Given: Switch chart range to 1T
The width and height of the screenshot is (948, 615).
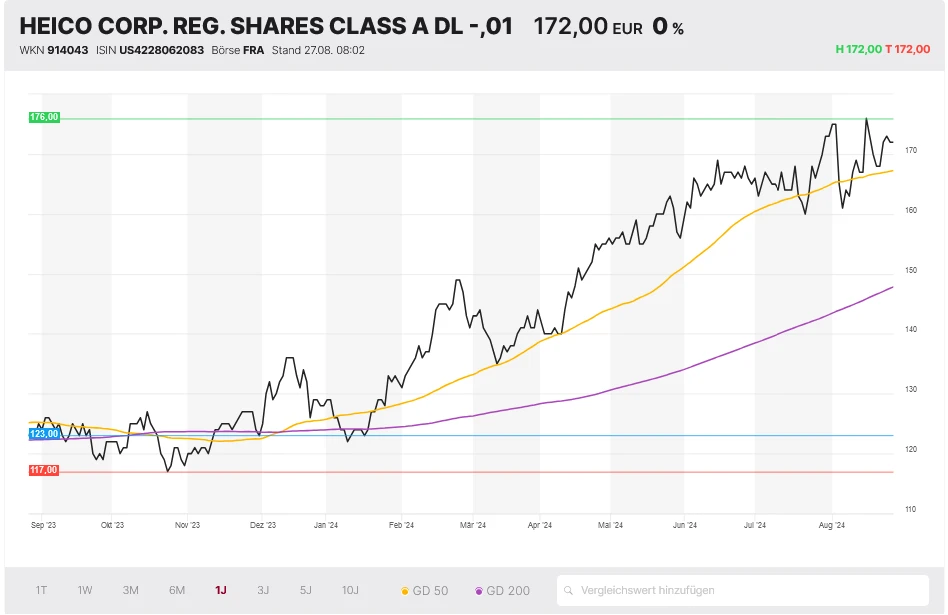Looking at the screenshot, I should pos(41,590).
